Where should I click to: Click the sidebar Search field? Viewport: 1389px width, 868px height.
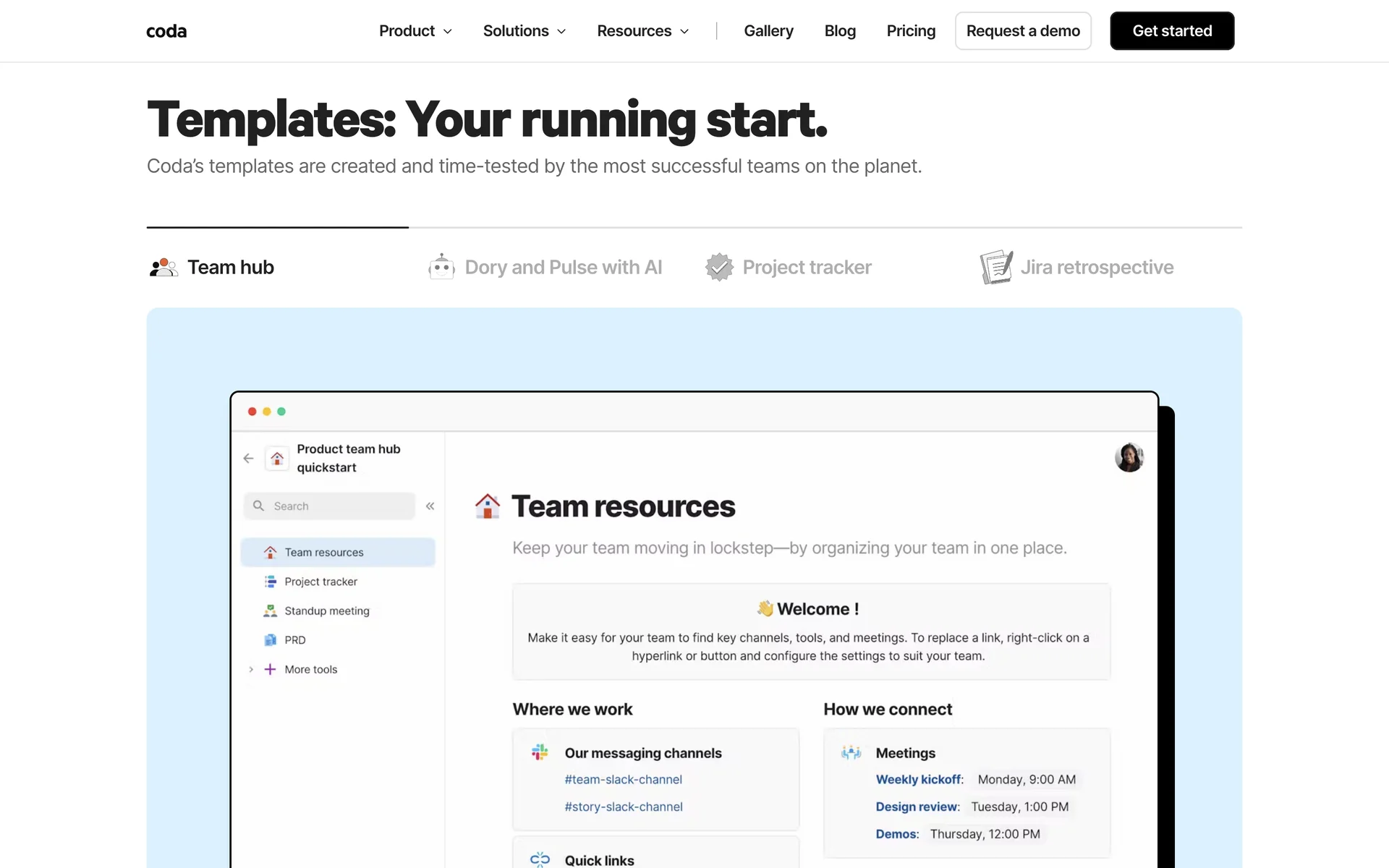click(x=330, y=506)
